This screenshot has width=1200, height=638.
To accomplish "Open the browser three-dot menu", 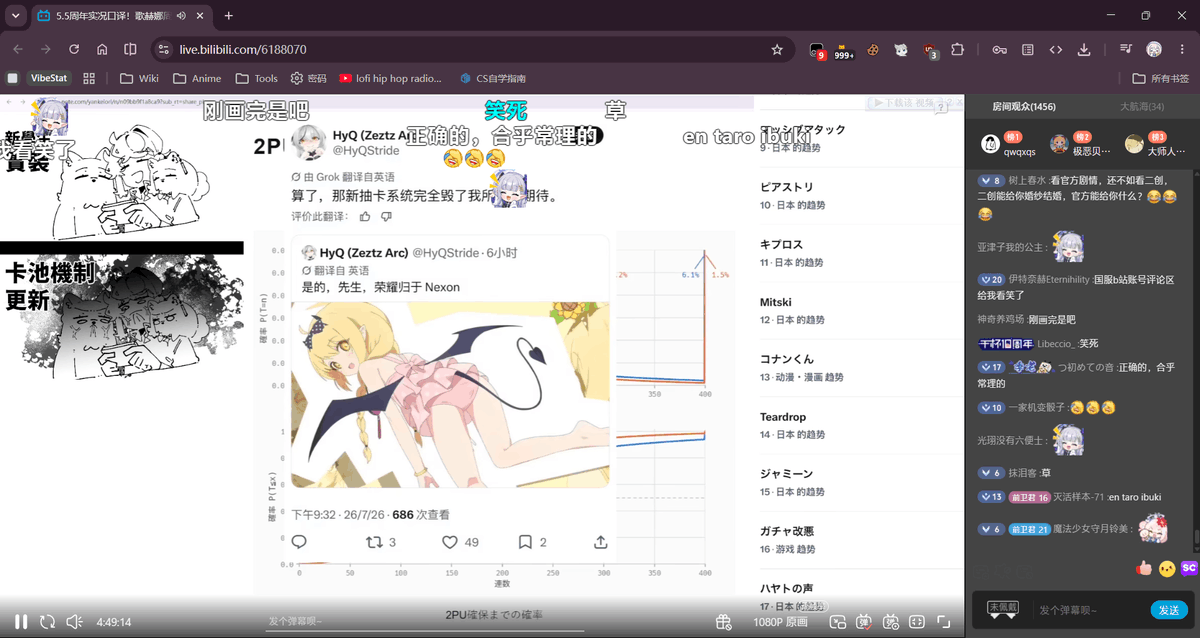I will click(1181, 49).
